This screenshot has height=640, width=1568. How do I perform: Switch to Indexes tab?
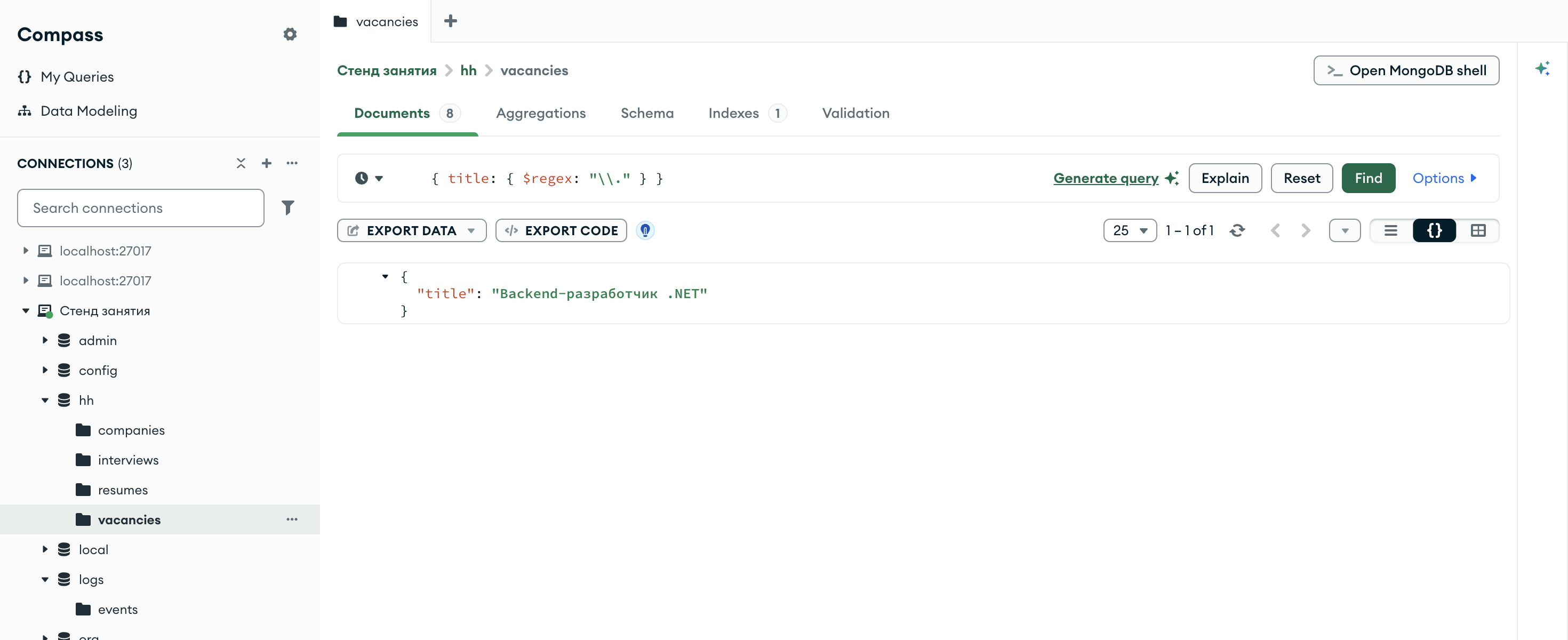click(x=748, y=113)
